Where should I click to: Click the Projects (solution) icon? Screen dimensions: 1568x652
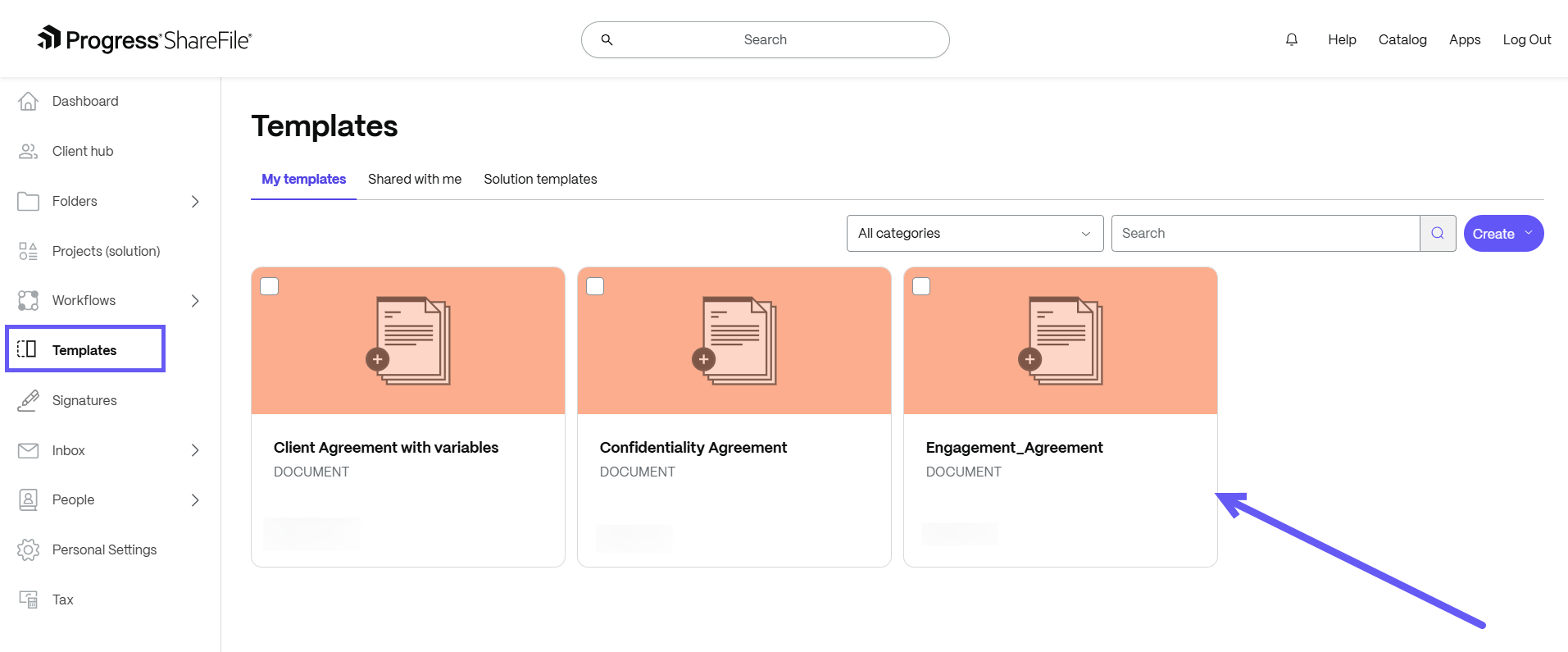29,251
